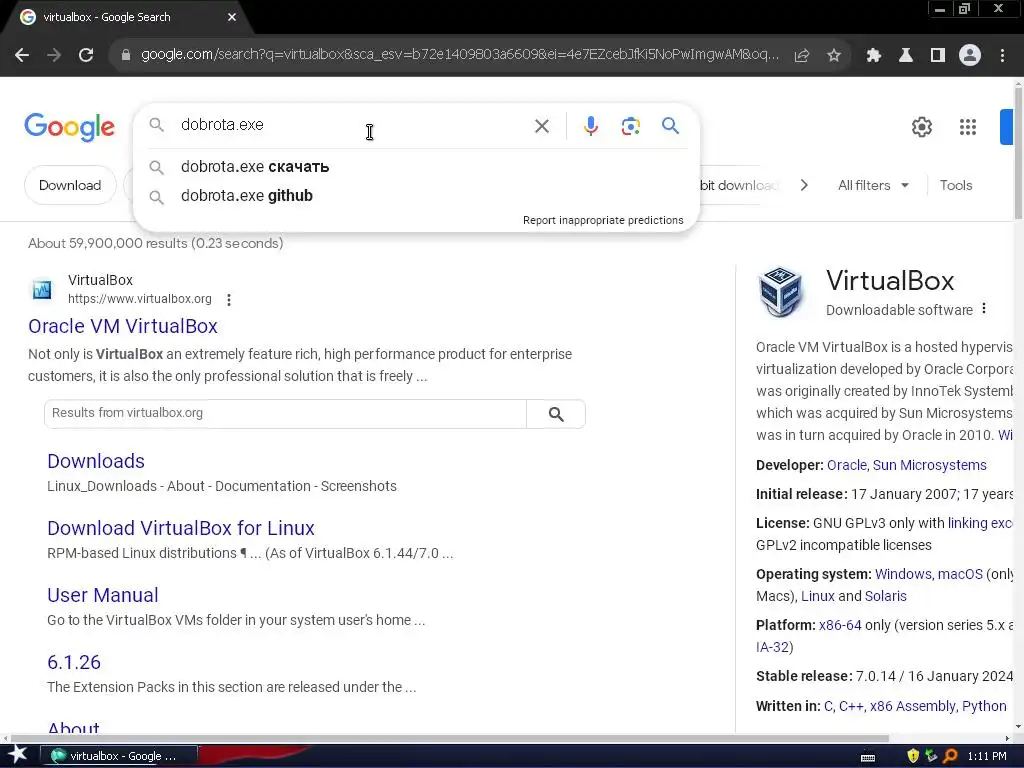Image resolution: width=1024 pixels, height=768 pixels.
Task: Open Oracle VM VirtualBox result
Action: click(123, 326)
